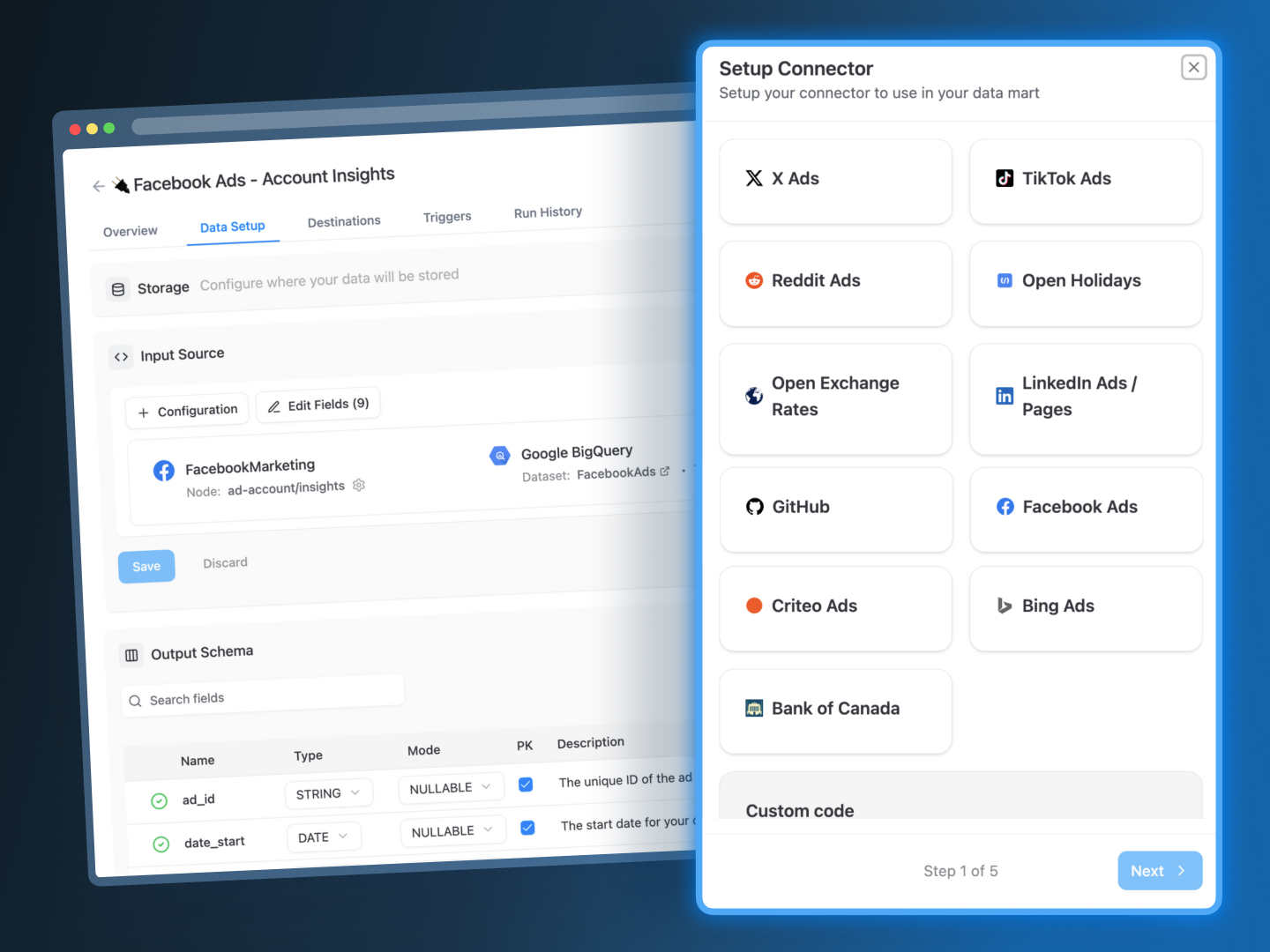
Task: Click the 'Output Schema' section heading
Action: [x=202, y=653]
